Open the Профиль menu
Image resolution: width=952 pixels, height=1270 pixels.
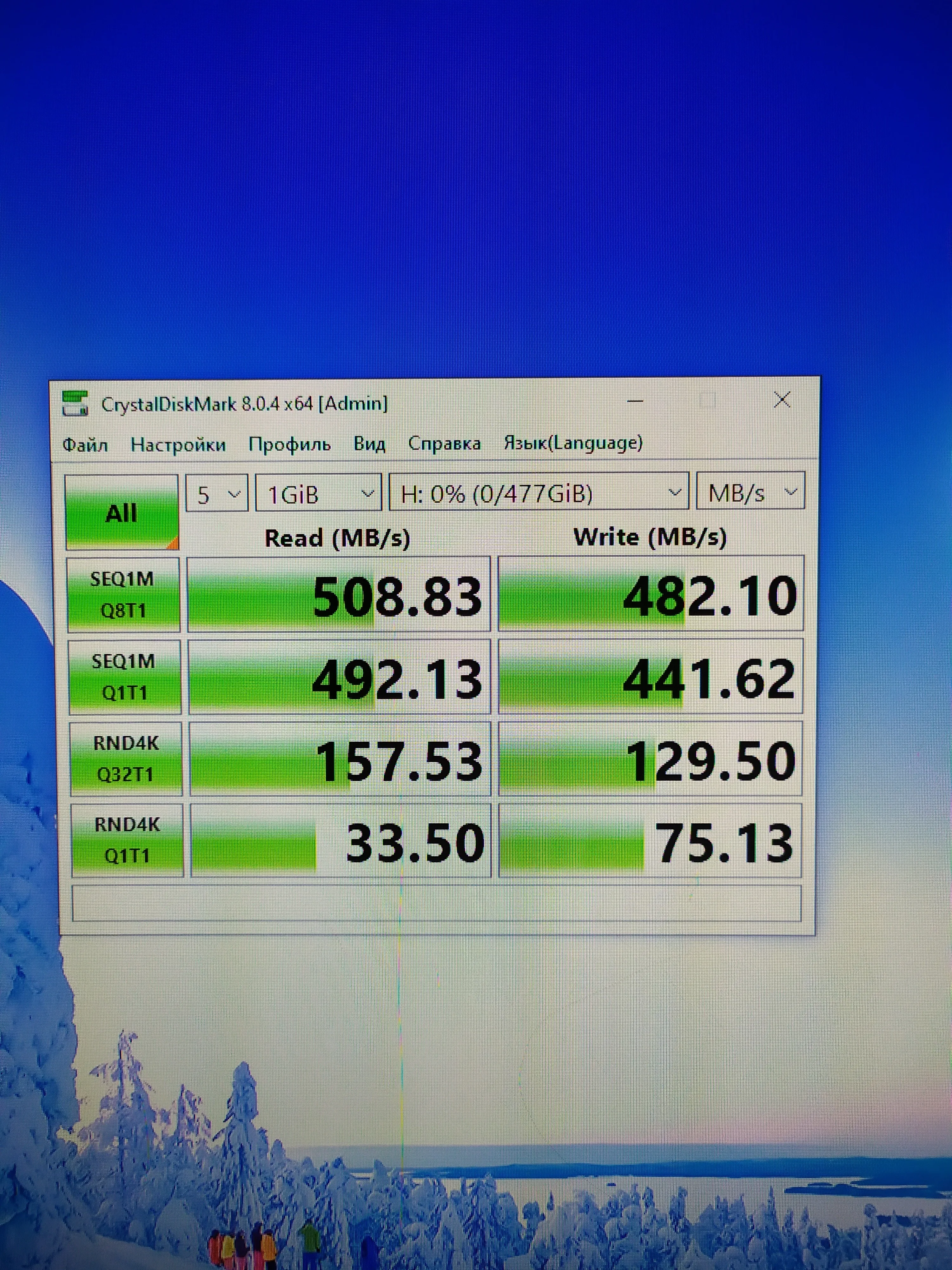click(289, 444)
